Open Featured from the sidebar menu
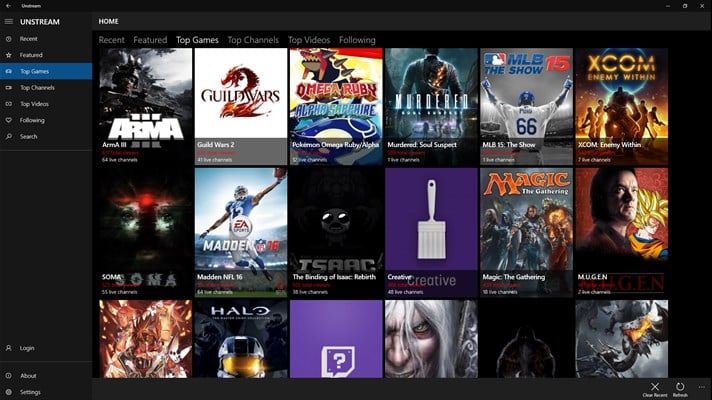This screenshot has height=400, width=712. point(31,55)
